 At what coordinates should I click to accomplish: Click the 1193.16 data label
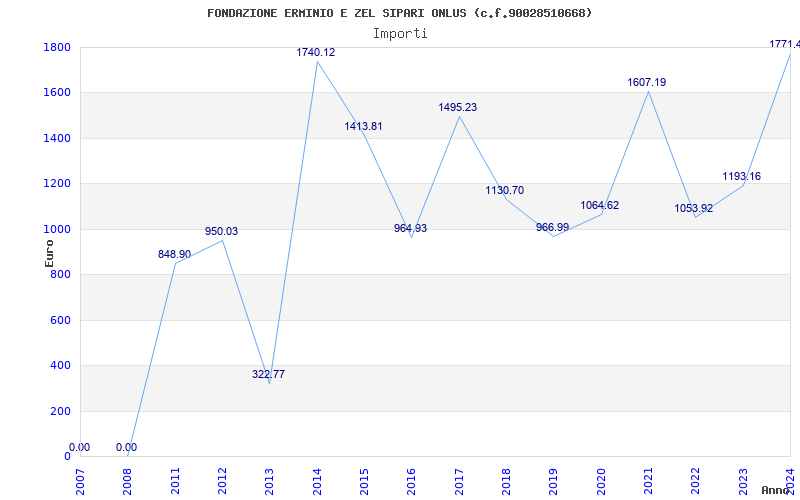click(x=741, y=176)
